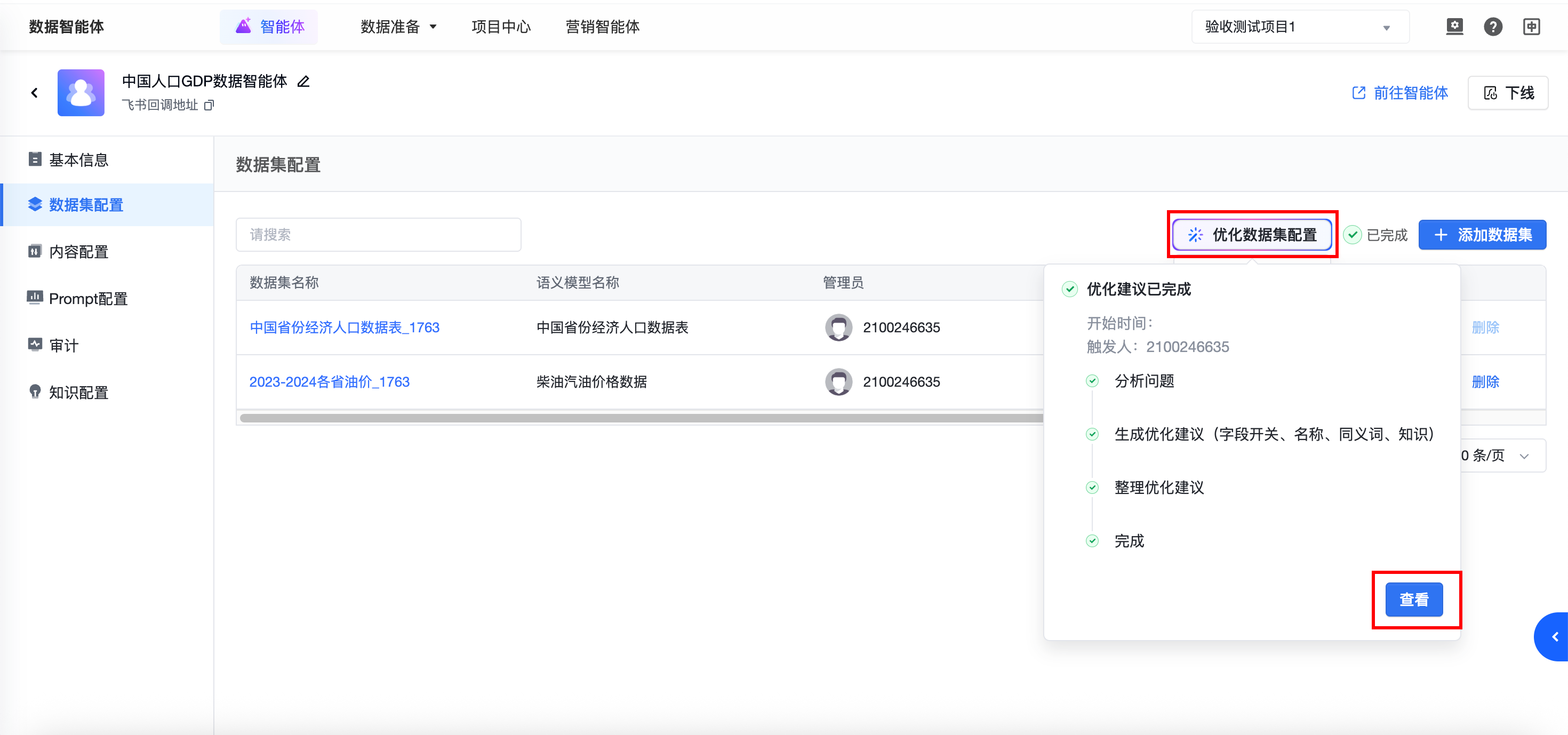Open 知识配置 sidebar section

point(78,392)
